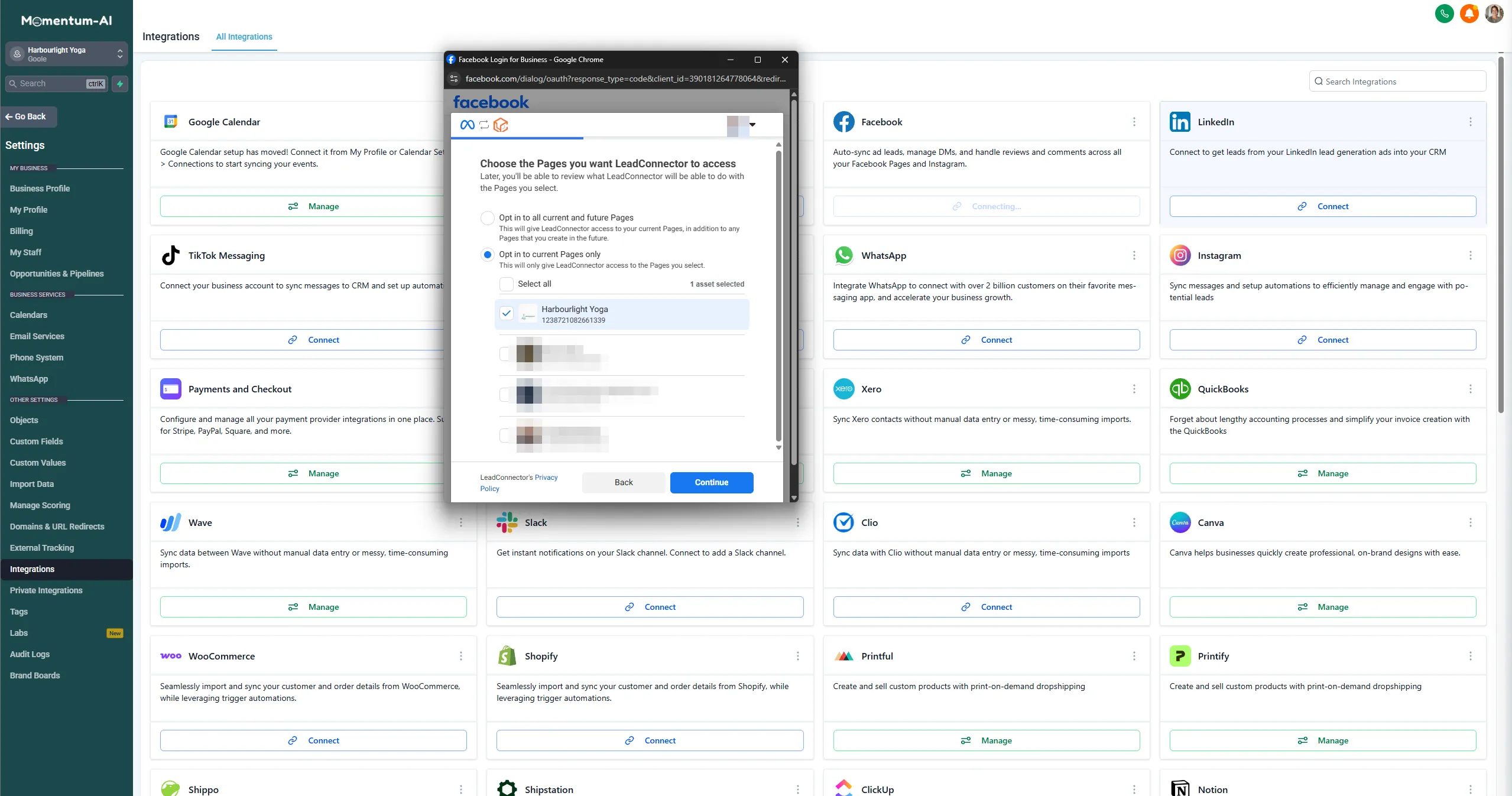
Task: Click the Meta logo in Facebook dialog
Action: [467, 125]
